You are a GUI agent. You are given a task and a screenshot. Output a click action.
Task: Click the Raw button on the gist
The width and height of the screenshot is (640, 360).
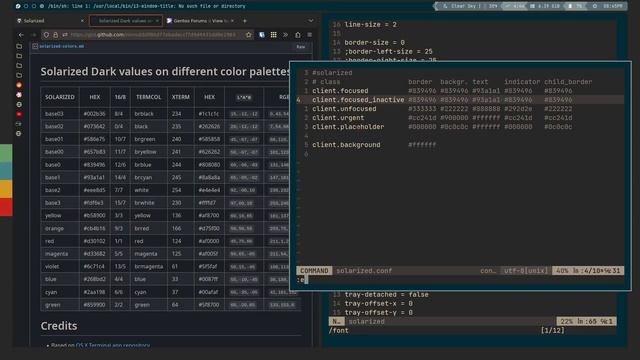[x=301, y=47]
